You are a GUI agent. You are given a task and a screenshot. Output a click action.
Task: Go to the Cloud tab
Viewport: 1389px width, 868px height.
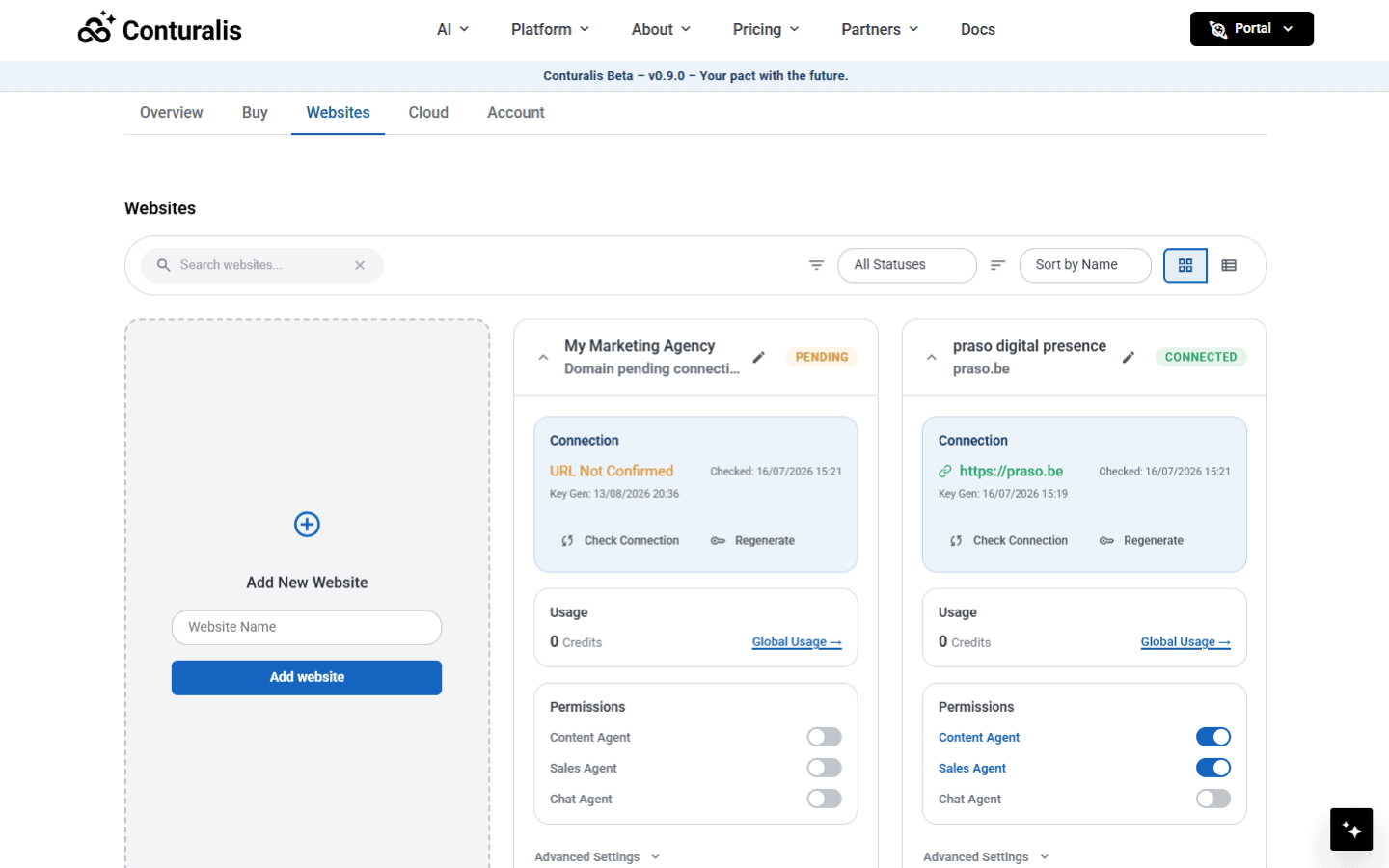[428, 113]
